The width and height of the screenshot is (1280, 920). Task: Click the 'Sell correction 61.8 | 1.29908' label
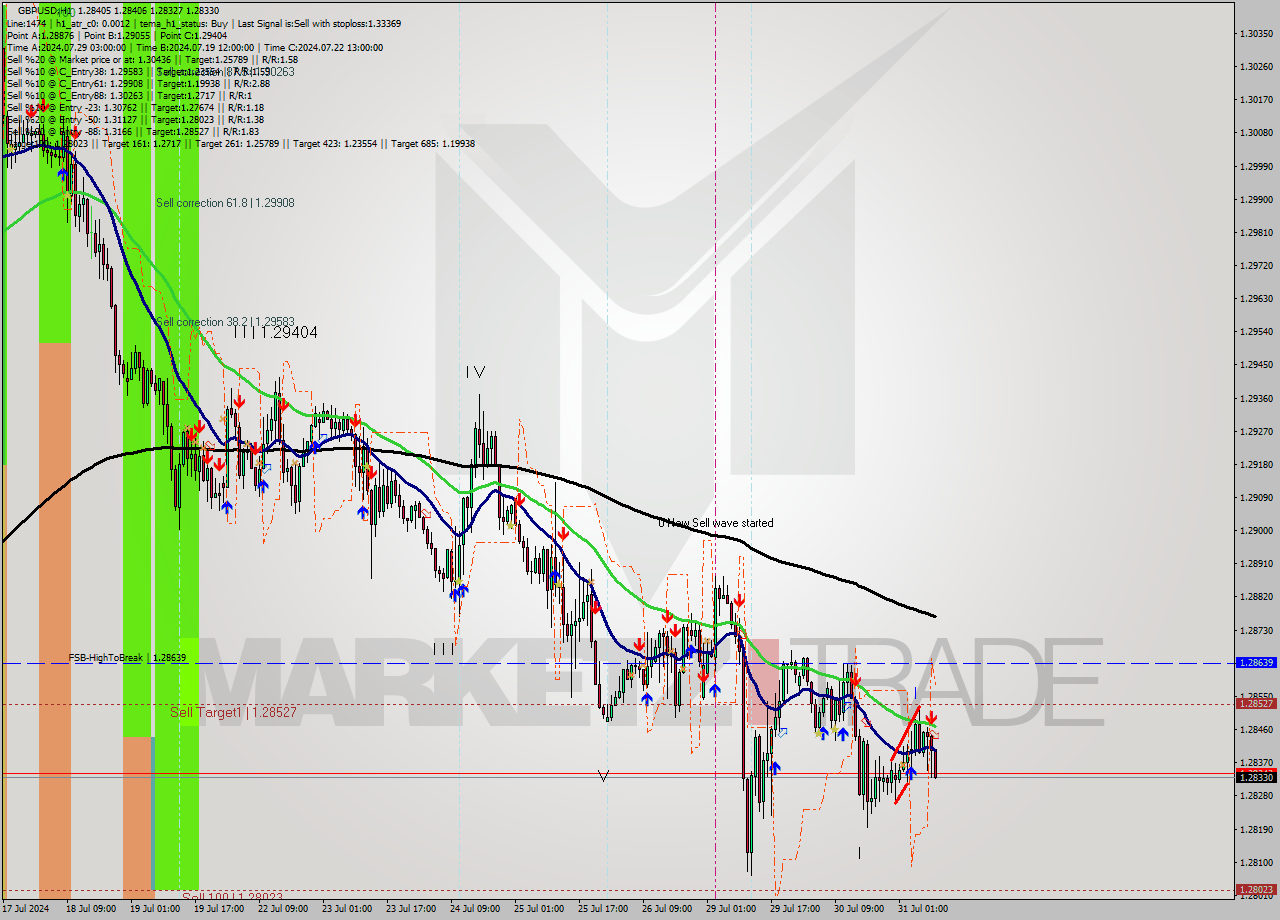[x=225, y=203]
